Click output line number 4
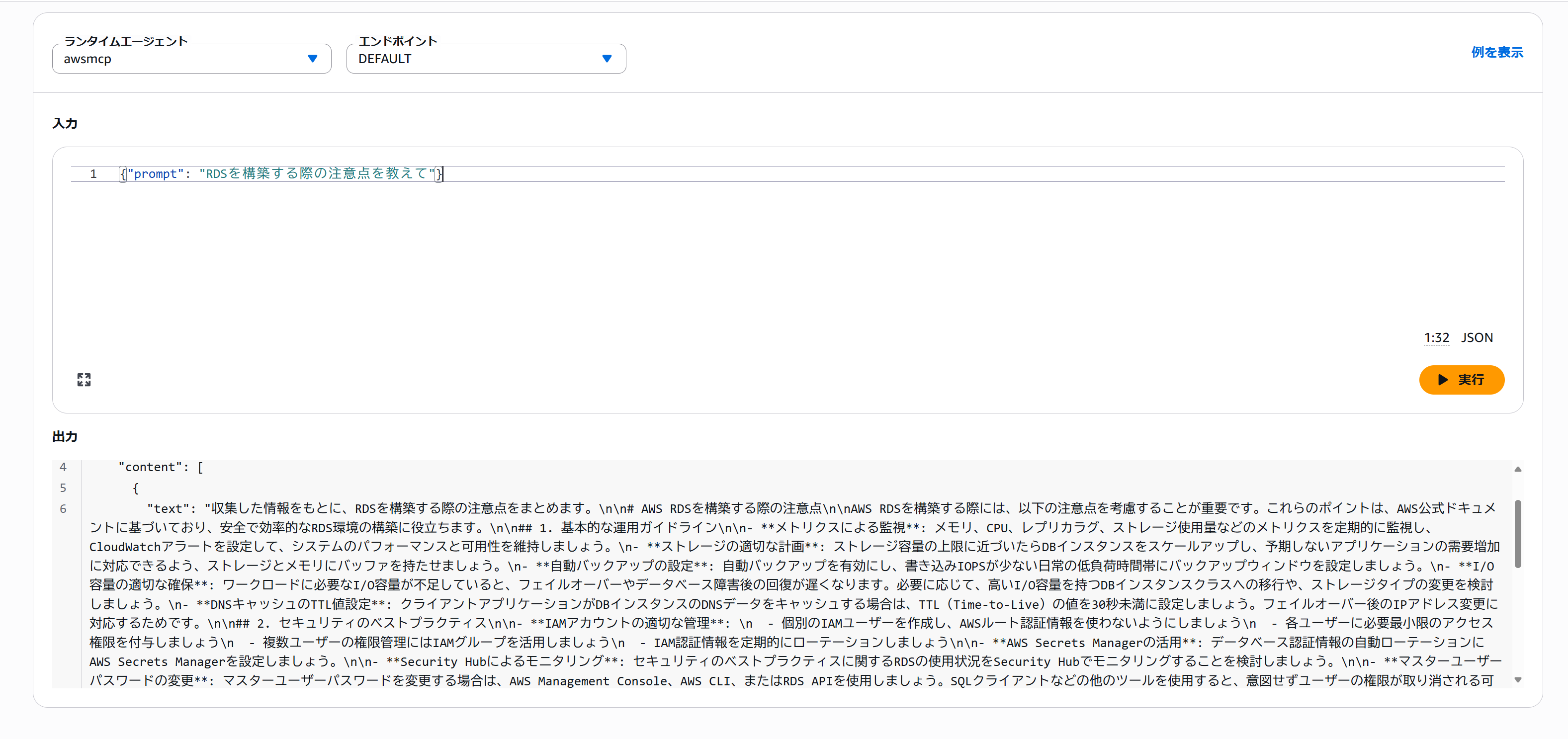This screenshot has width=1568, height=739. click(x=63, y=467)
